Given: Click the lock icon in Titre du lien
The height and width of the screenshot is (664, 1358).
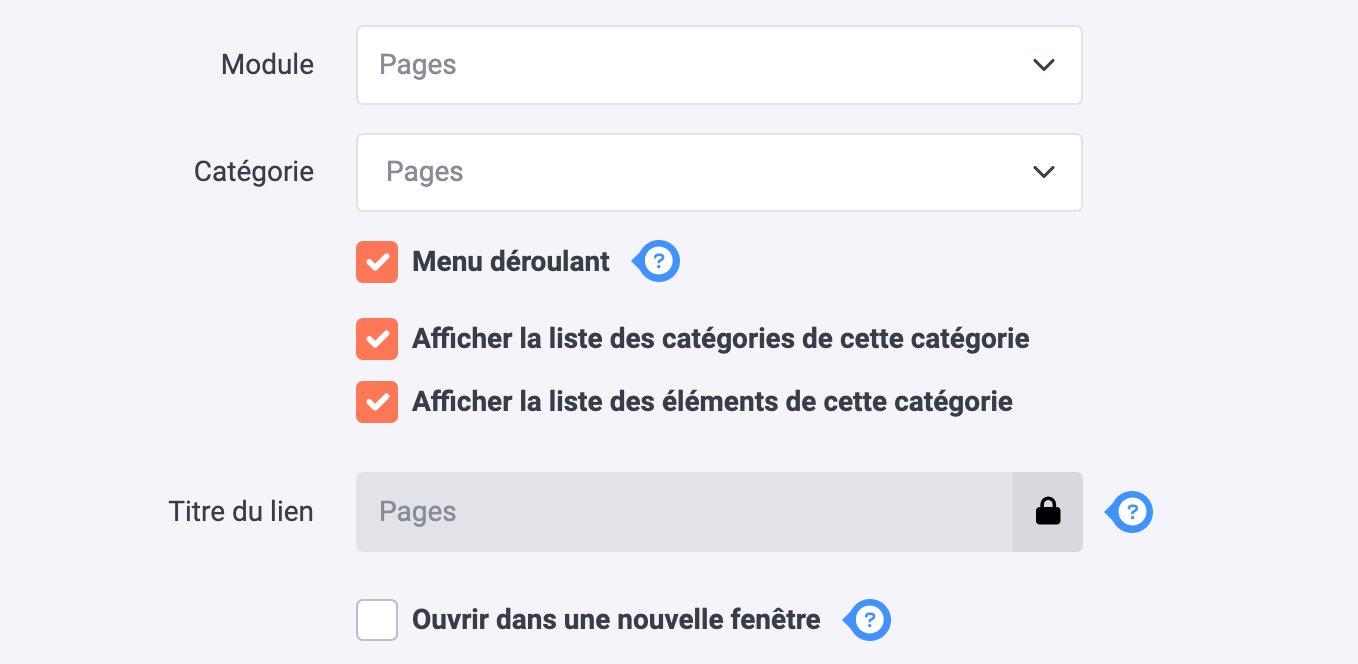Looking at the screenshot, I should pyautogui.click(x=1048, y=512).
